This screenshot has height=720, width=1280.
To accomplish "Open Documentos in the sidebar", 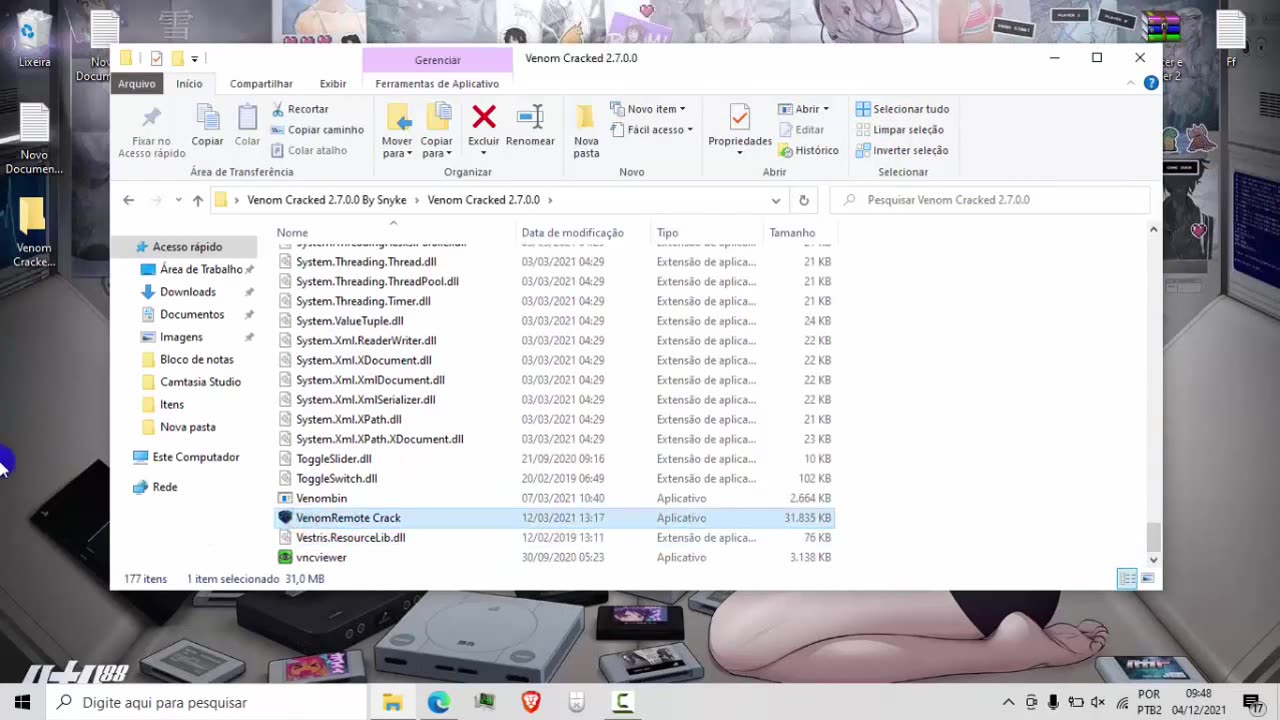I will click(x=192, y=314).
